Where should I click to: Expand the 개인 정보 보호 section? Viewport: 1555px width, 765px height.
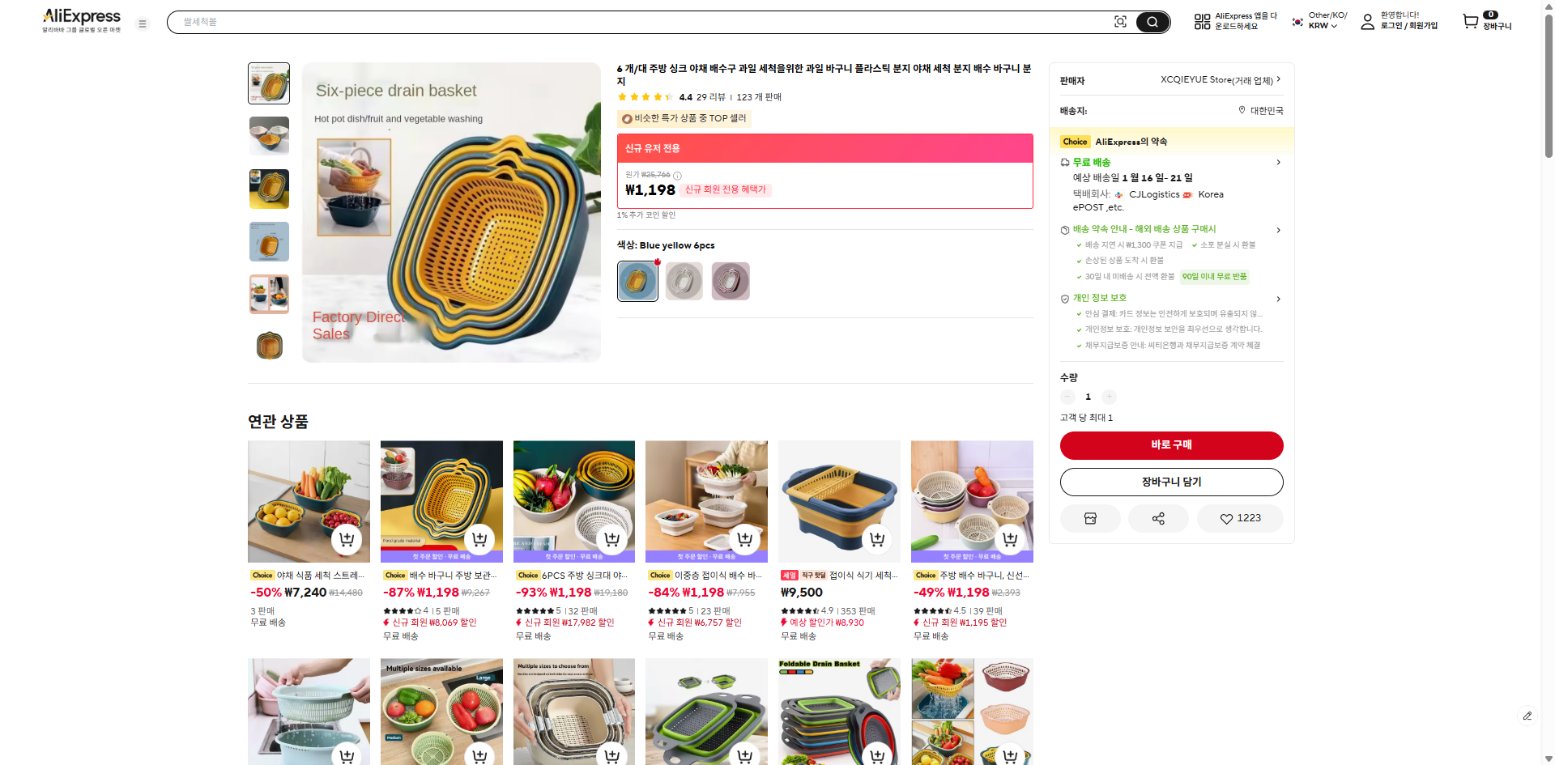click(x=1278, y=298)
